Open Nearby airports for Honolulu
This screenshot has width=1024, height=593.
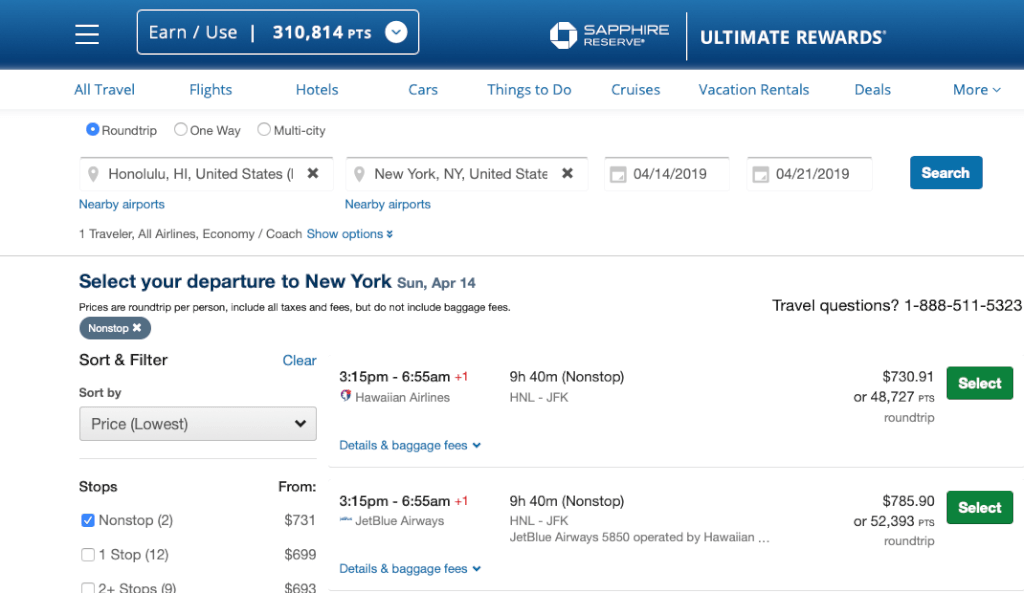coord(121,204)
